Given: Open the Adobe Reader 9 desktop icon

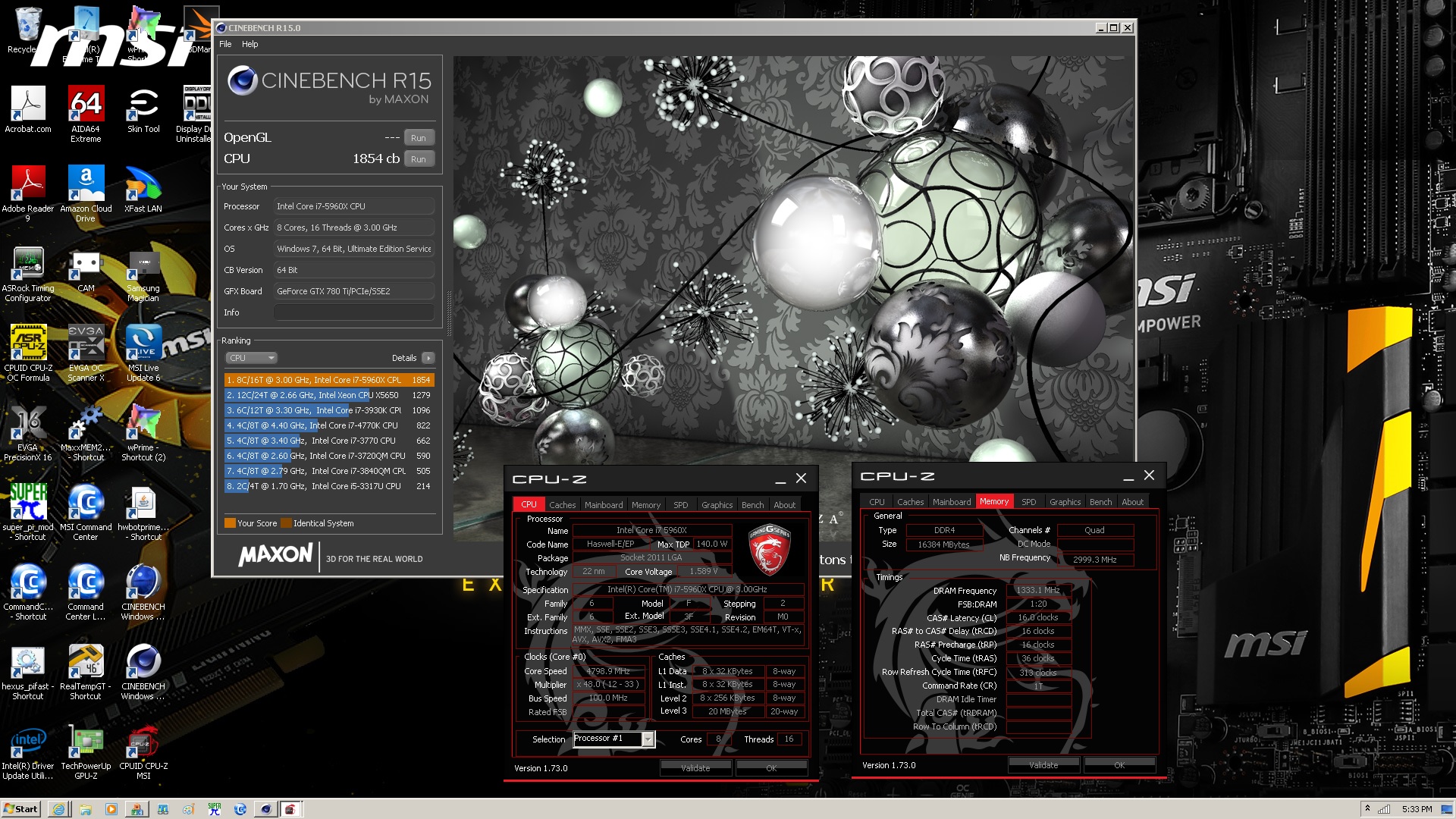Looking at the screenshot, I should [x=28, y=194].
